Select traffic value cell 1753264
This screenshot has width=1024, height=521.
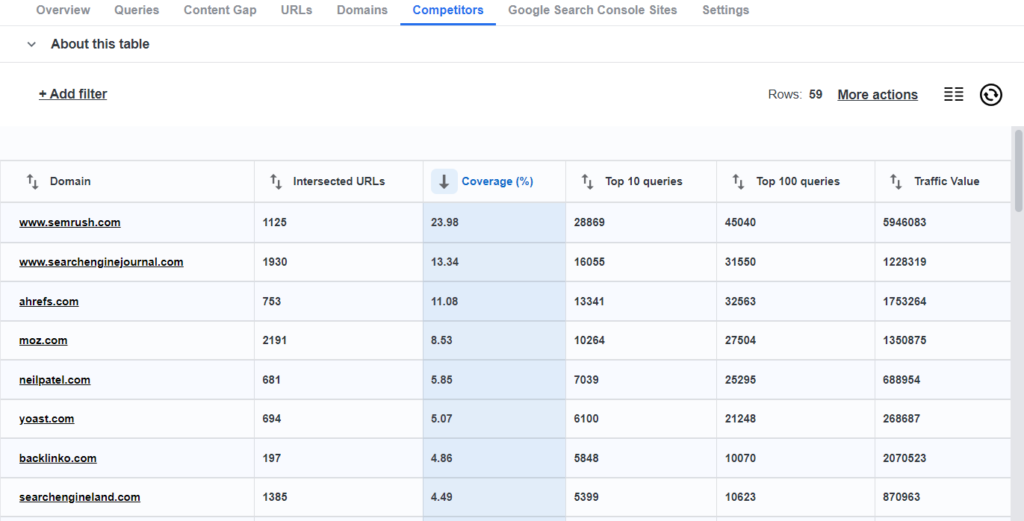pyautogui.click(x=943, y=302)
